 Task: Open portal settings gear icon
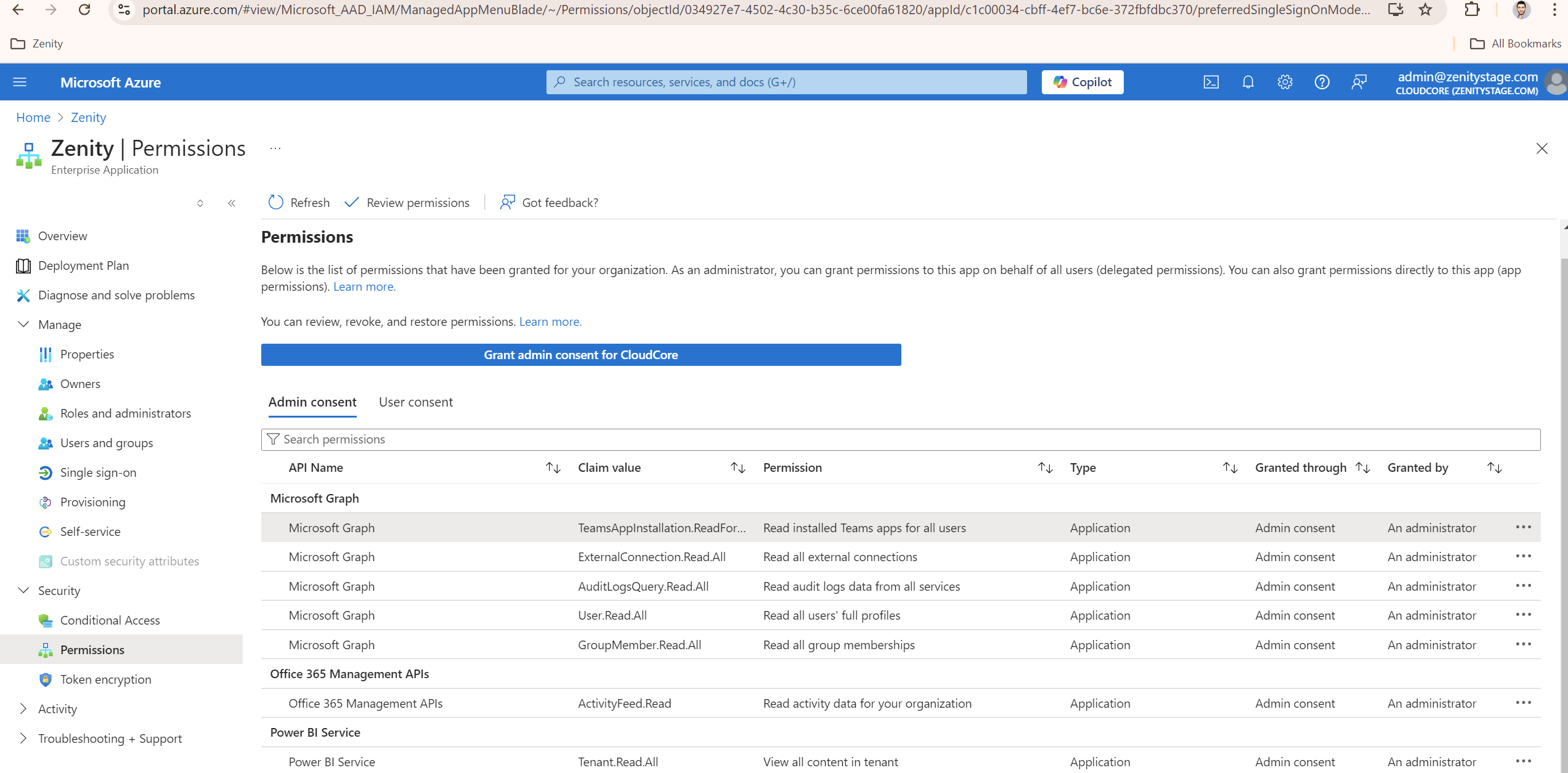1285,82
